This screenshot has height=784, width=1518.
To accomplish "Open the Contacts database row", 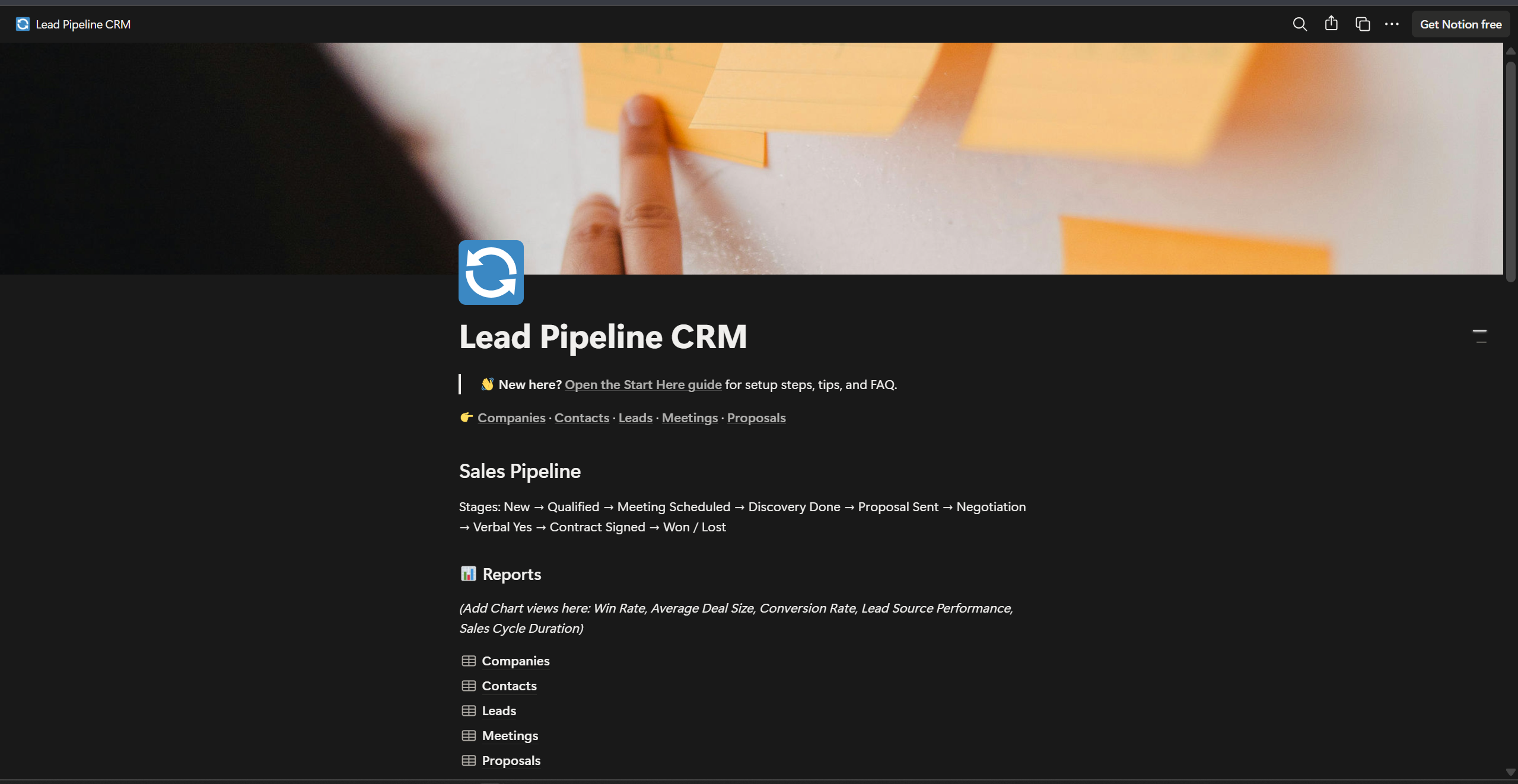I will pos(509,686).
